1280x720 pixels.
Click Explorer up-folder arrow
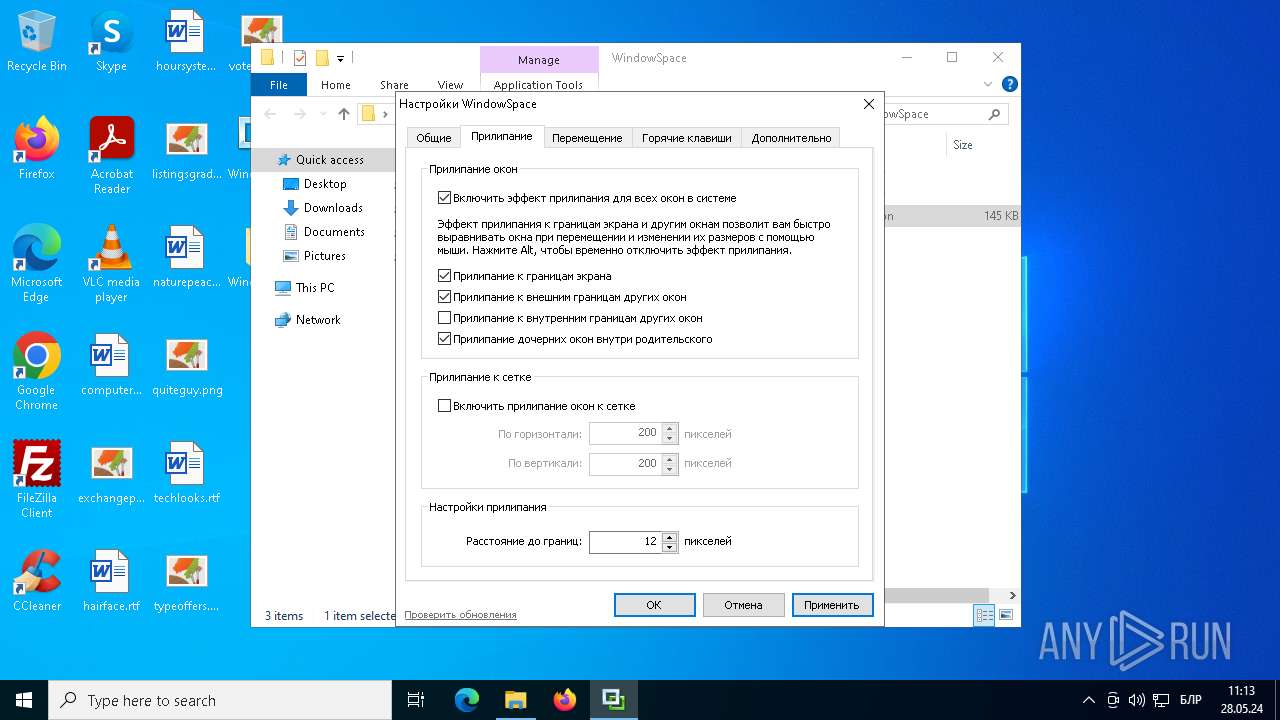(x=344, y=114)
